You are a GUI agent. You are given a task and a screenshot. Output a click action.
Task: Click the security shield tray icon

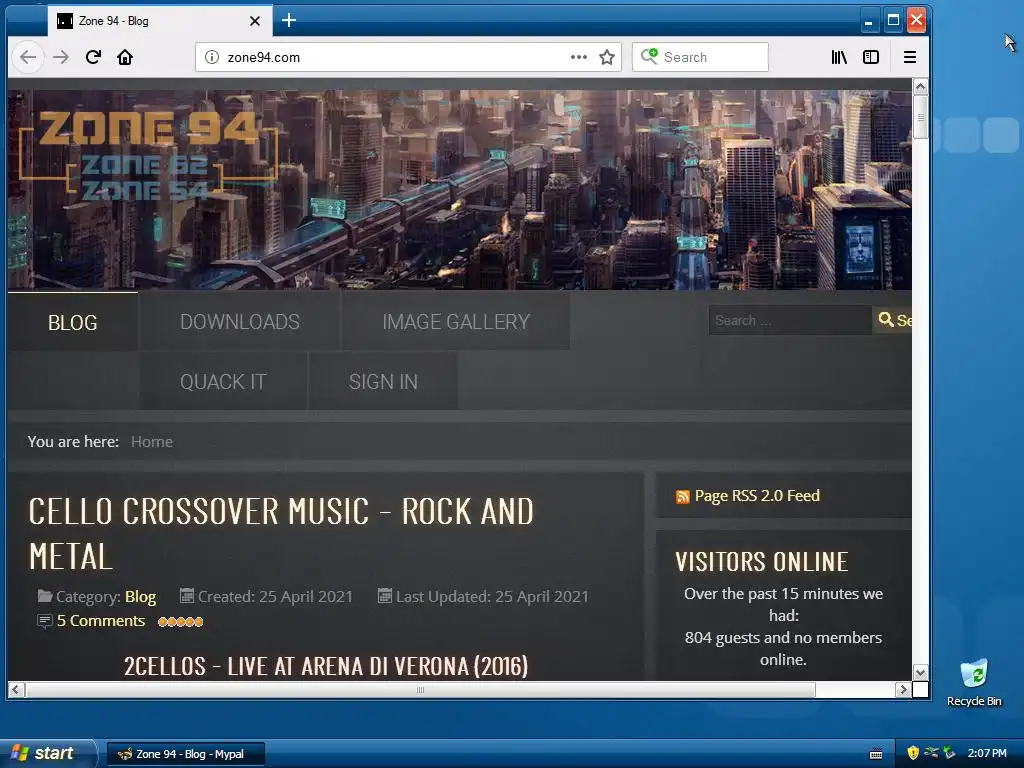(913, 753)
